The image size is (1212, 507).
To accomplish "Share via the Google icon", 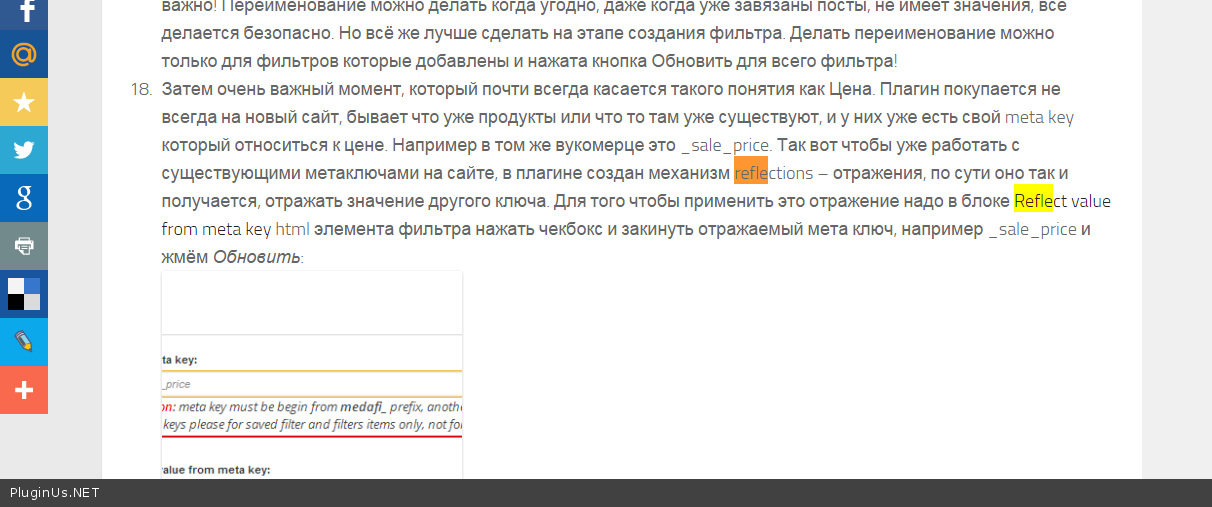I will click(x=24, y=198).
